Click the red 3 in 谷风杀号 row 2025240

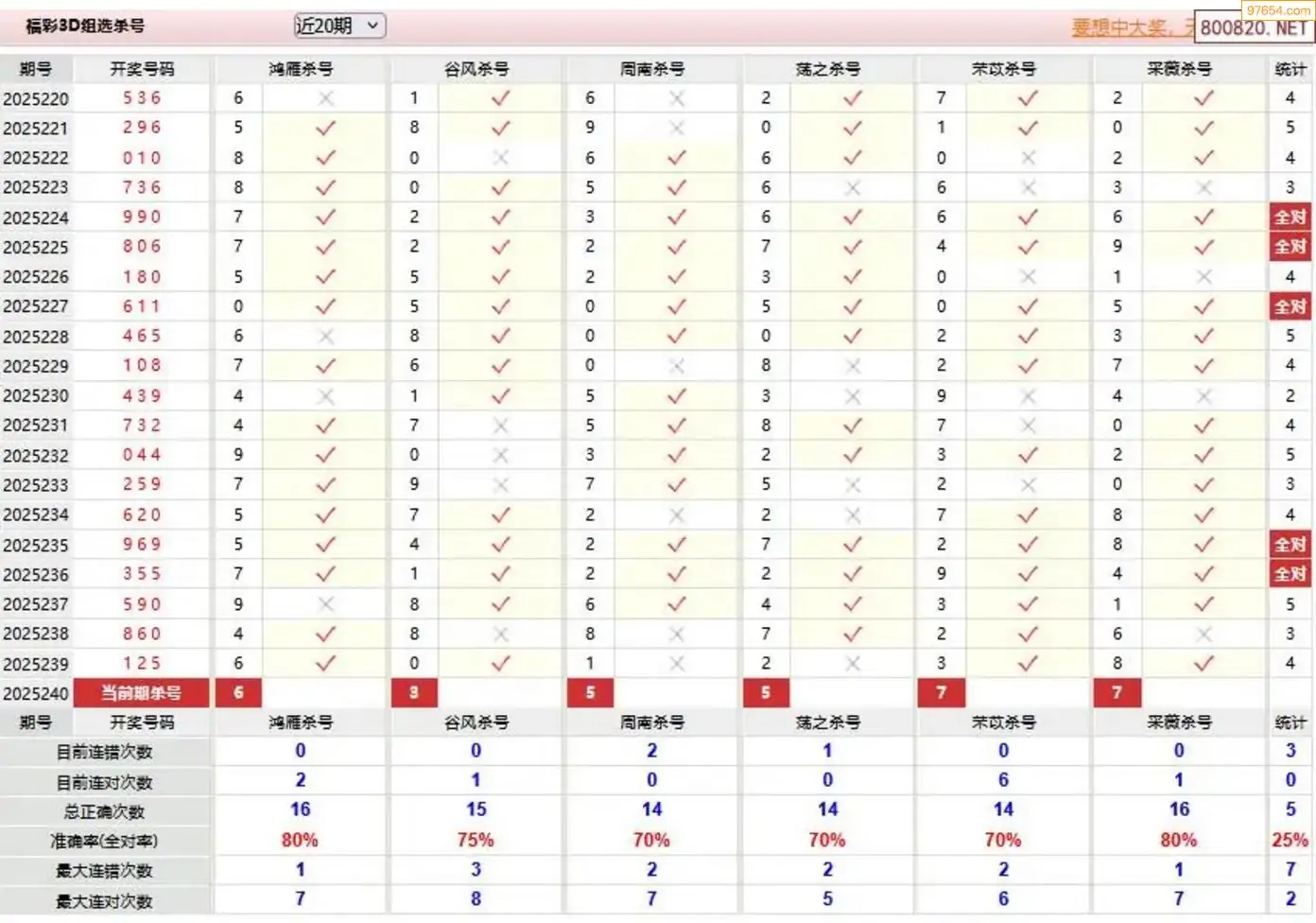pos(414,693)
